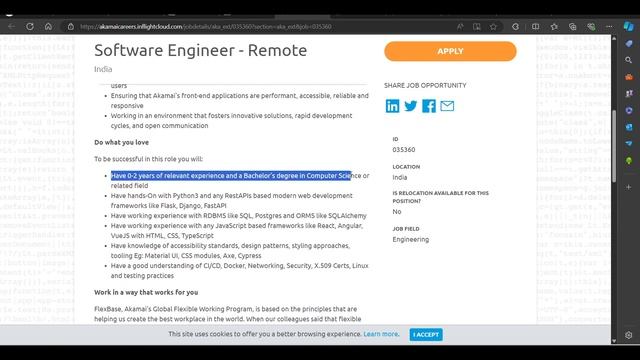The image size is (640, 360).
Task: Accept cookies with I ACCEPT button
Action: 426,335
